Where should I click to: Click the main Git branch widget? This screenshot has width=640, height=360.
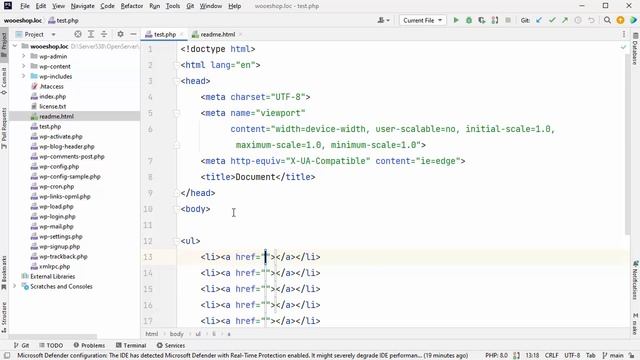613,356
